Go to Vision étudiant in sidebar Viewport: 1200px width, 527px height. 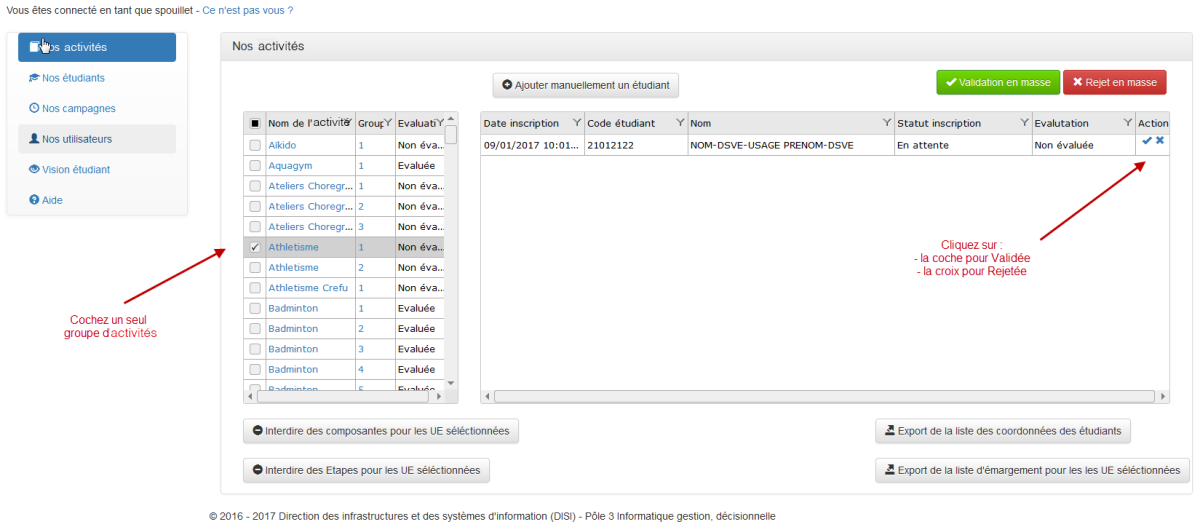pyautogui.click(x=76, y=170)
